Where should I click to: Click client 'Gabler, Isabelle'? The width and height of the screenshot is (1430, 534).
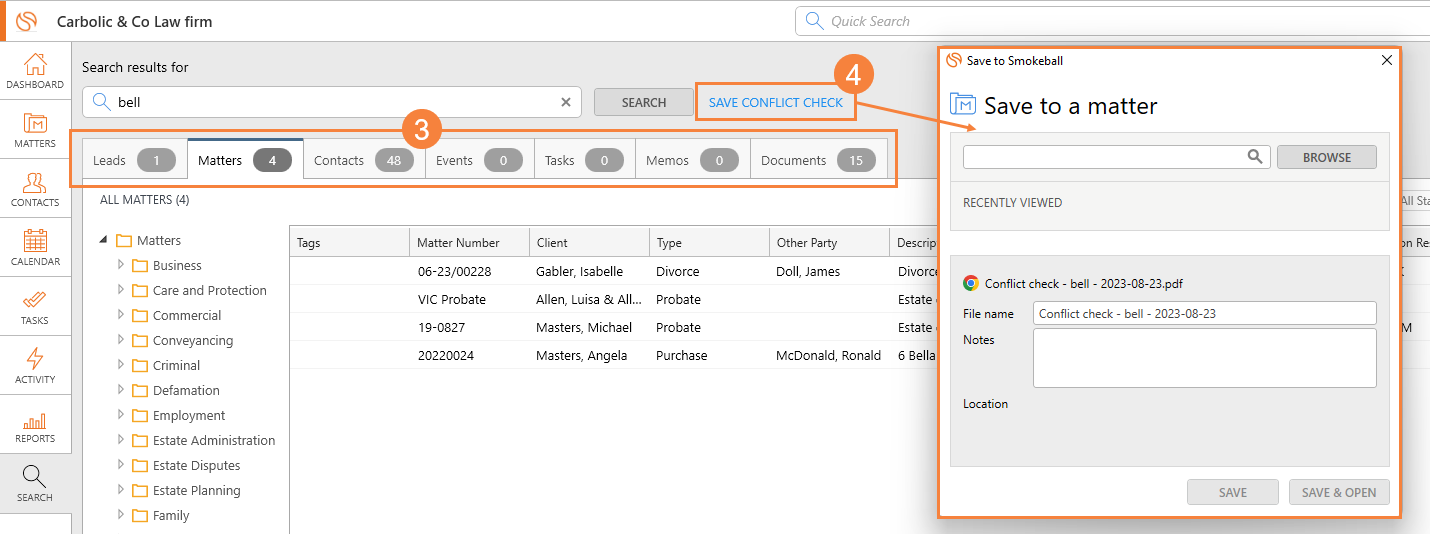click(580, 271)
